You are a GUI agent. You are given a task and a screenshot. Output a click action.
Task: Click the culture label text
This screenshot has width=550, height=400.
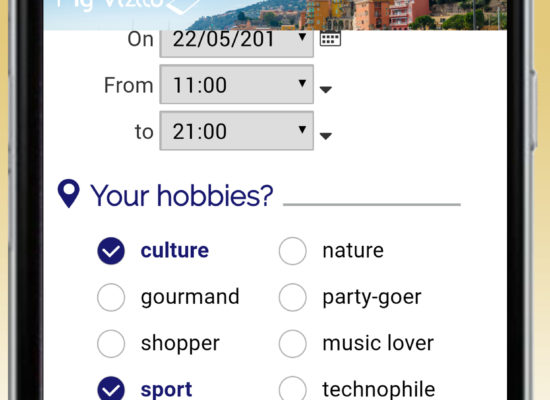click(x=175, y=251)
